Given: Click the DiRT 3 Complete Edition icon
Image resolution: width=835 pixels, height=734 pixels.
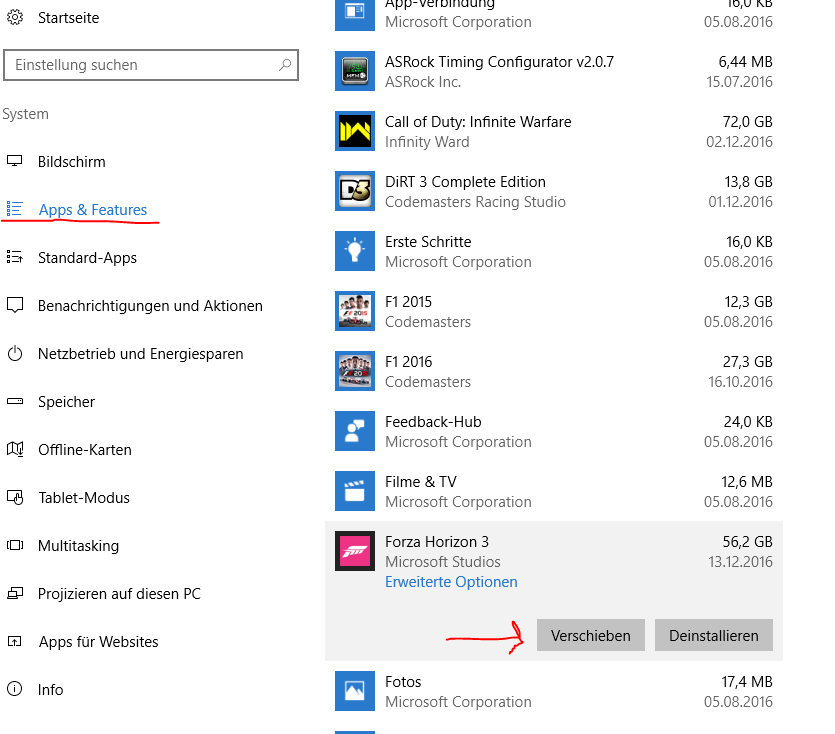Looking at the screenshot, I should [x=355, y=191].
